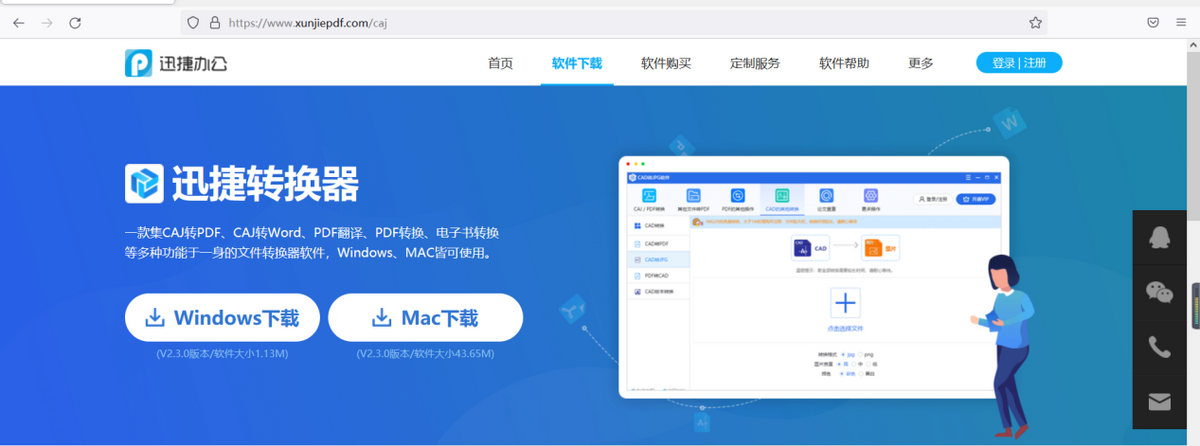Viewport: 1200px width, 446px height.
Task: Expand the 更多 nav menu
Action: (x=921, y=63)
